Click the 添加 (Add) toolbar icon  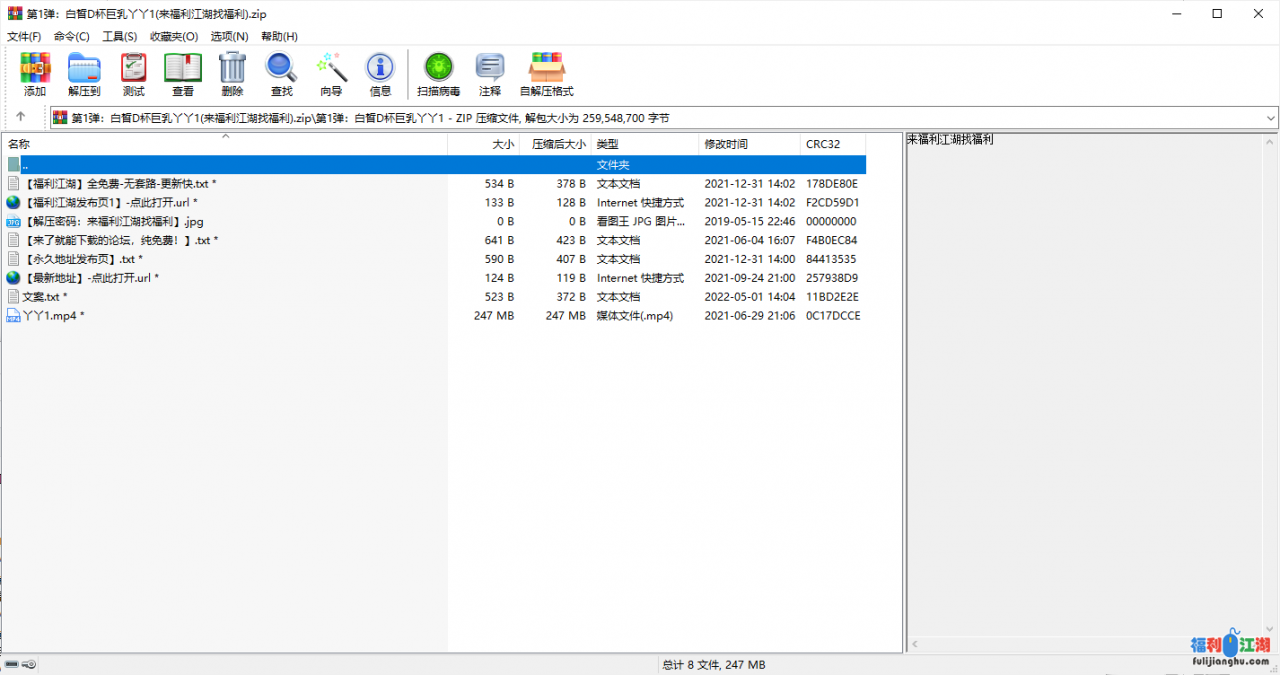[35, 74]
